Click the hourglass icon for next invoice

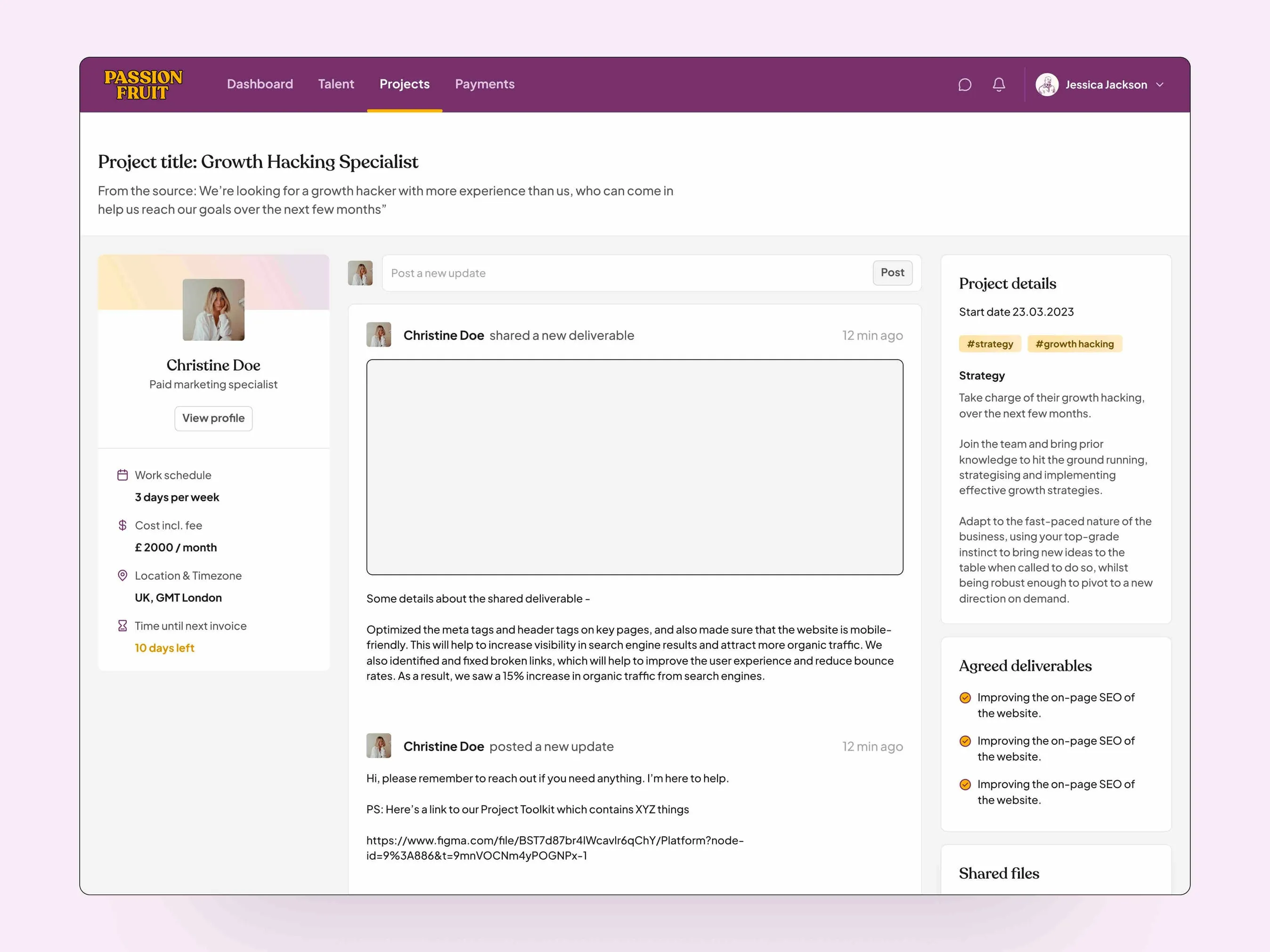tap(122, 625)
